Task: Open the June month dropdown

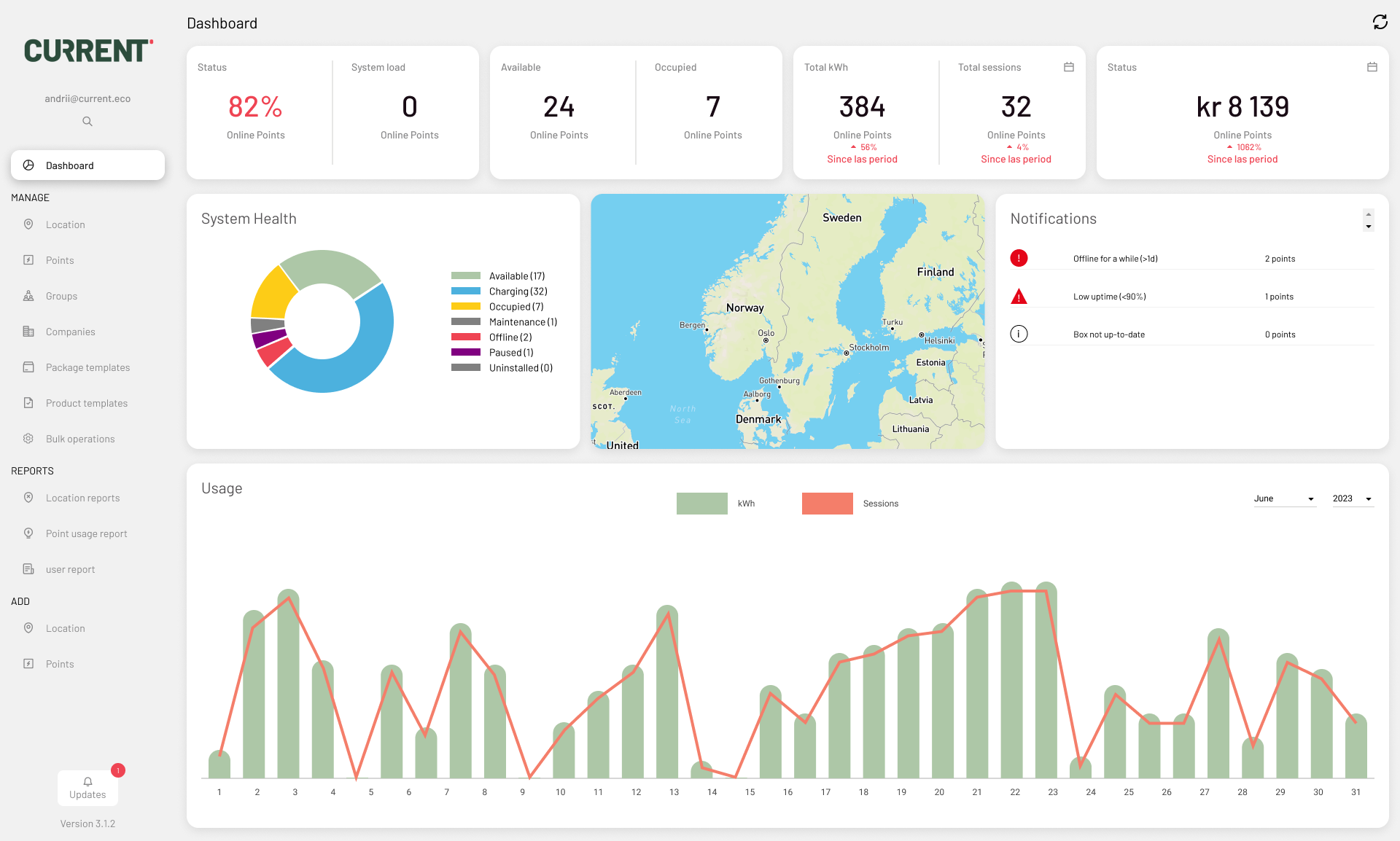Action: (1284, 498)
